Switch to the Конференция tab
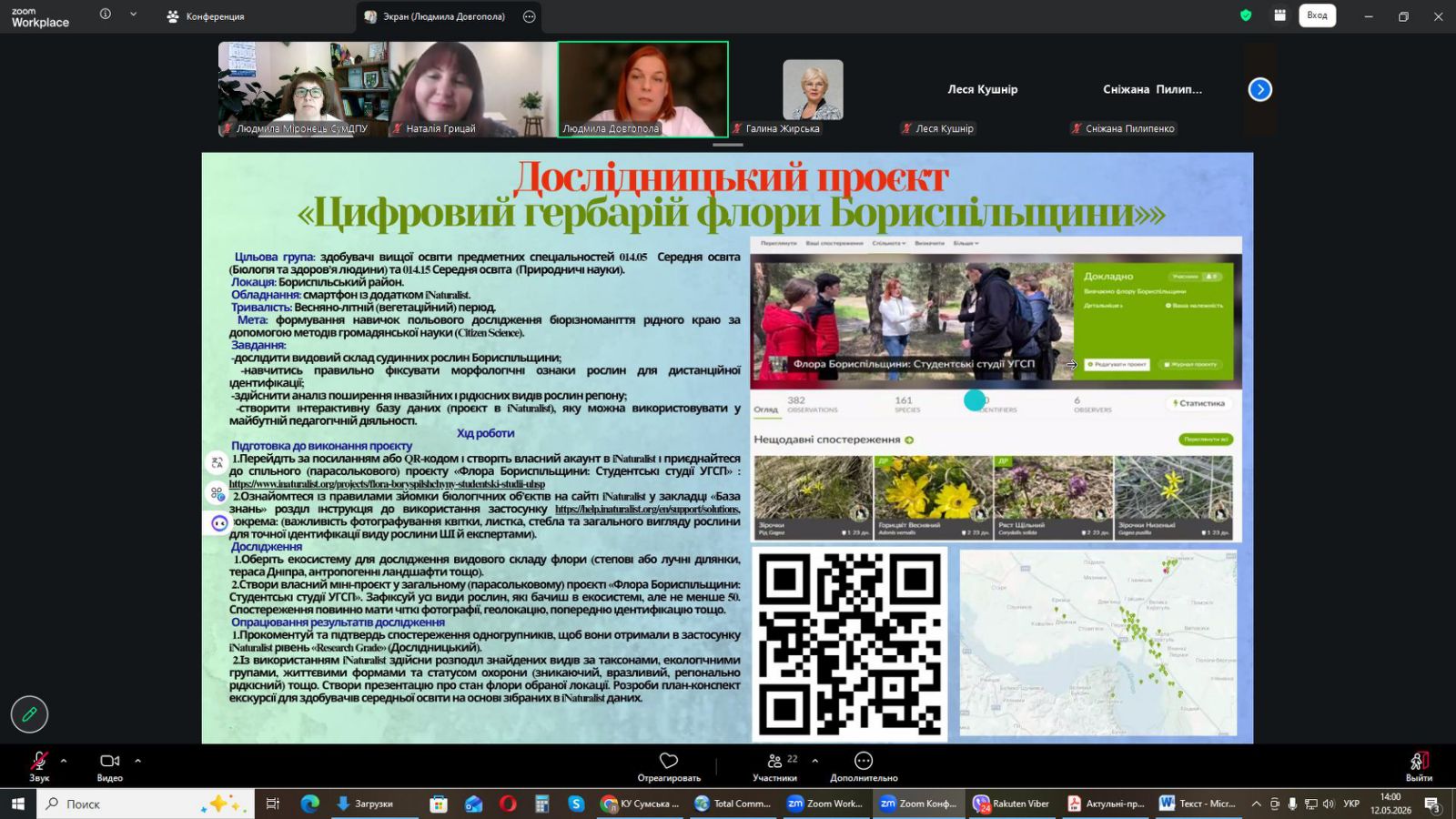This screenshot has height=819, width=1456. click(206, 16)
